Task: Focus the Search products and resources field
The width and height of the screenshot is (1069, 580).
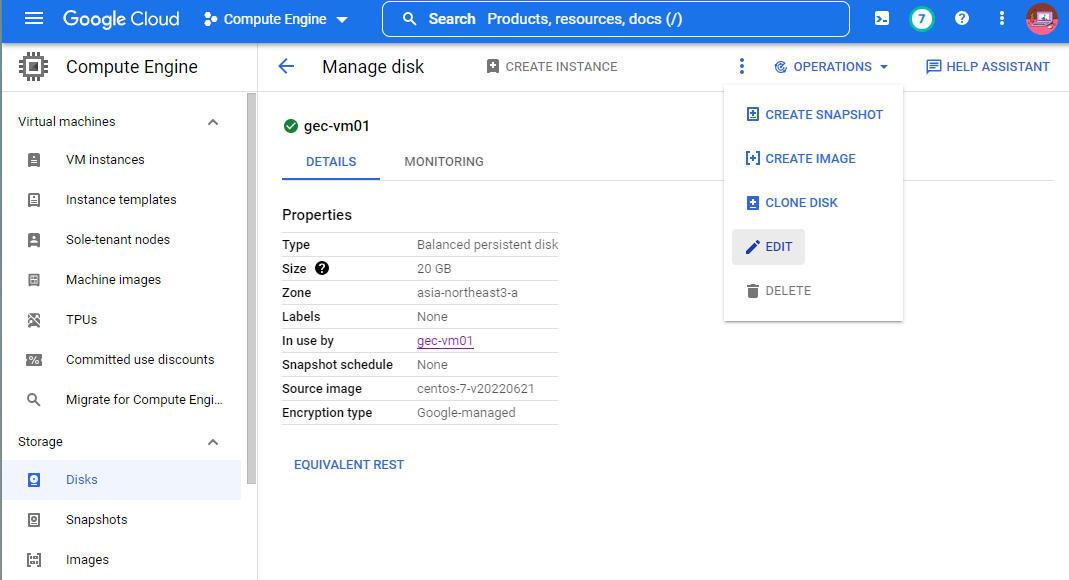Action: click(x=616, y=19)
